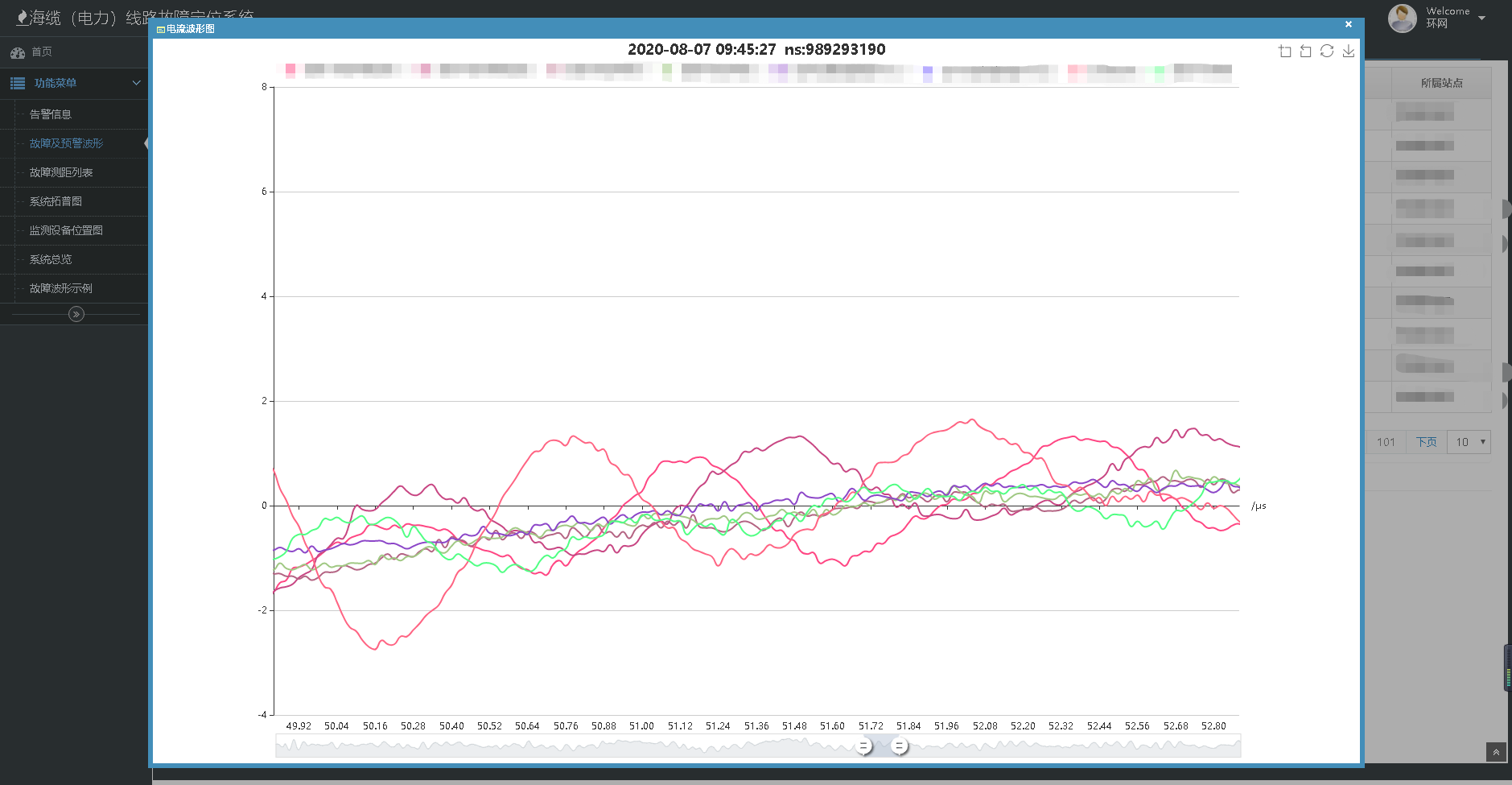Open the 系统拓普图 link
Viewport: 1512px width, 785px height.
point(56,201)
